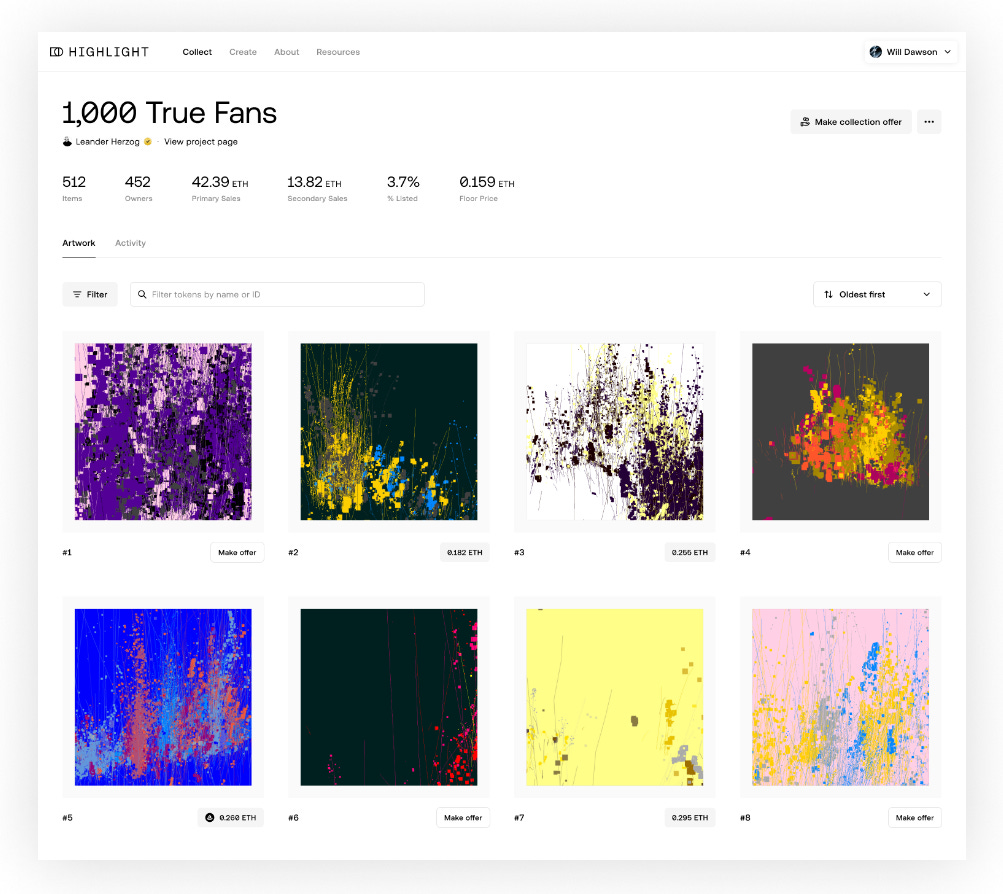Click Will Dawson's profile avatar
Viewport: 1003px width, 894px height.
[875, 52]
